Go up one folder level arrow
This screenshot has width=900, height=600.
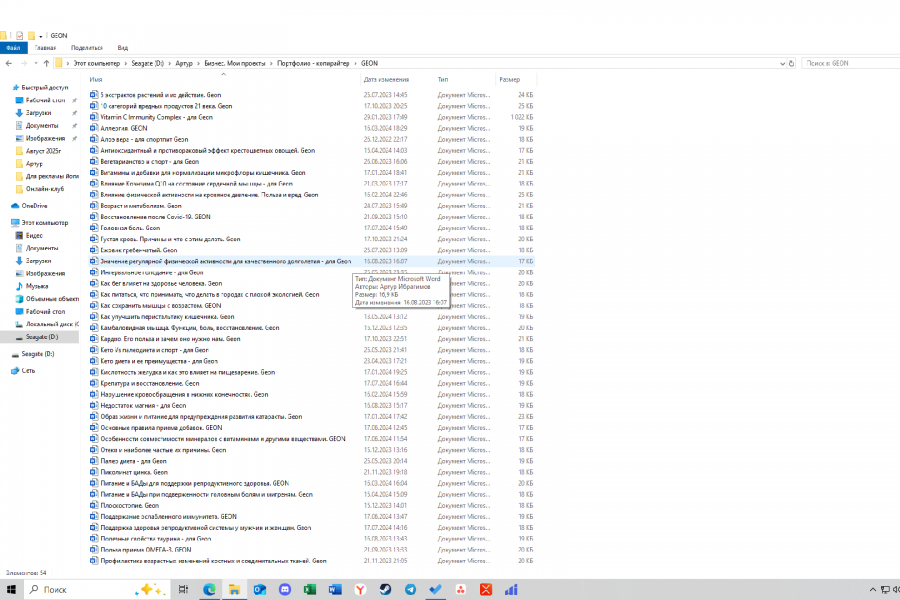[46, 63]
